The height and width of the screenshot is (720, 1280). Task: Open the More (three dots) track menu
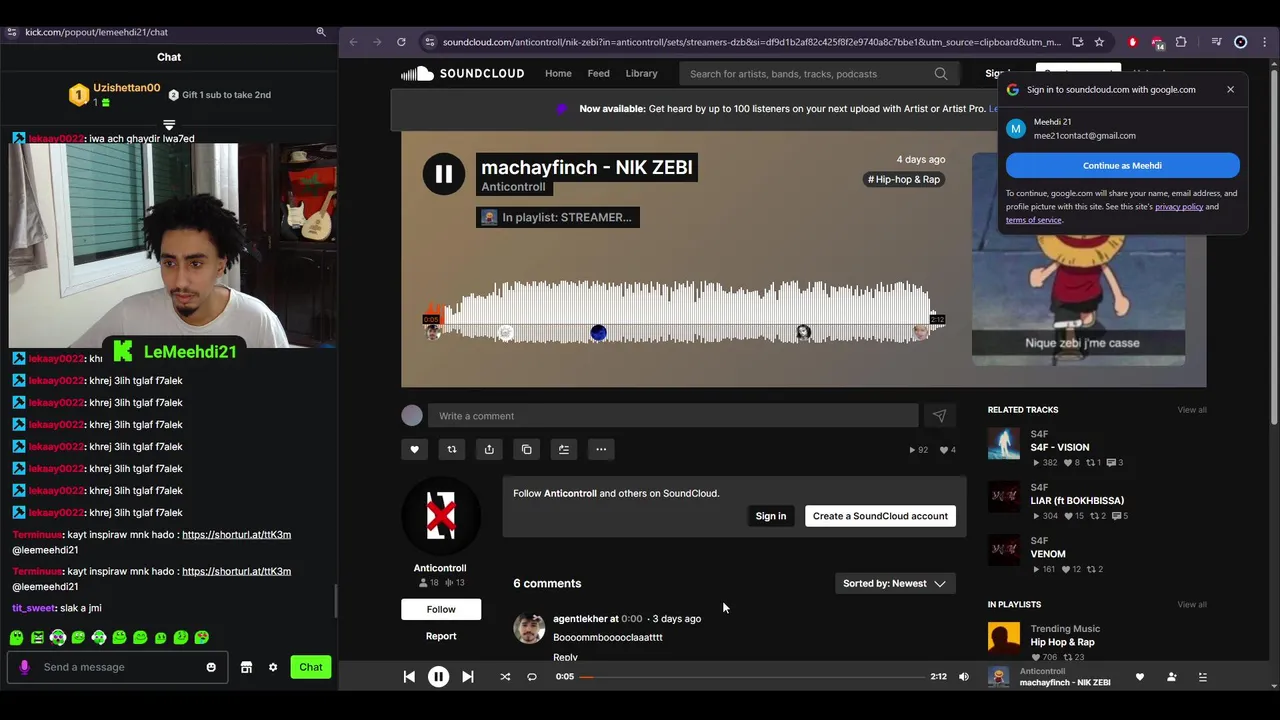[x=601, y=449]
